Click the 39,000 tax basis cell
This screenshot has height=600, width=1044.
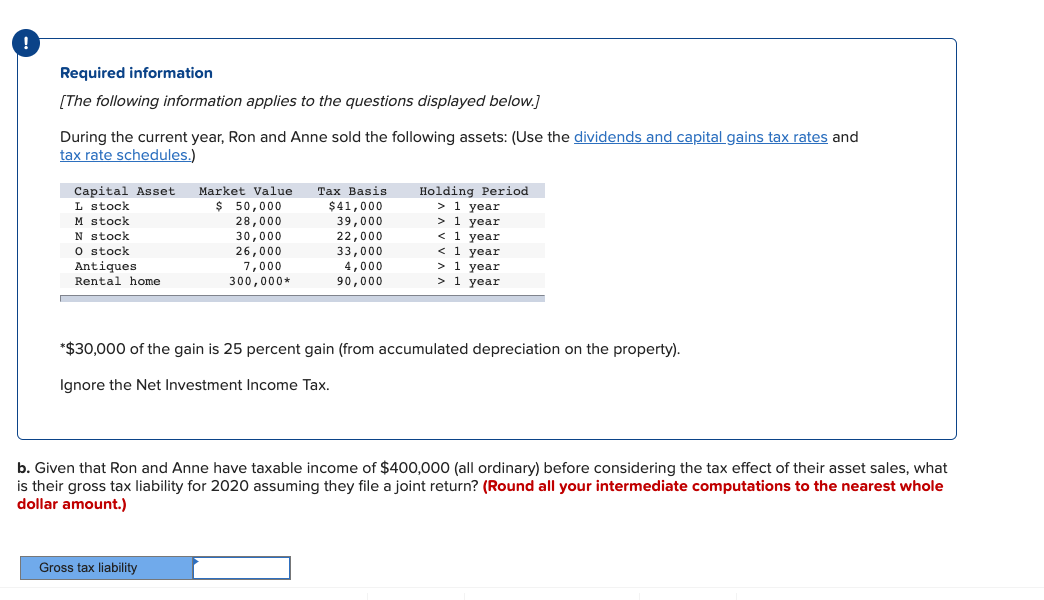click(360, 221)
